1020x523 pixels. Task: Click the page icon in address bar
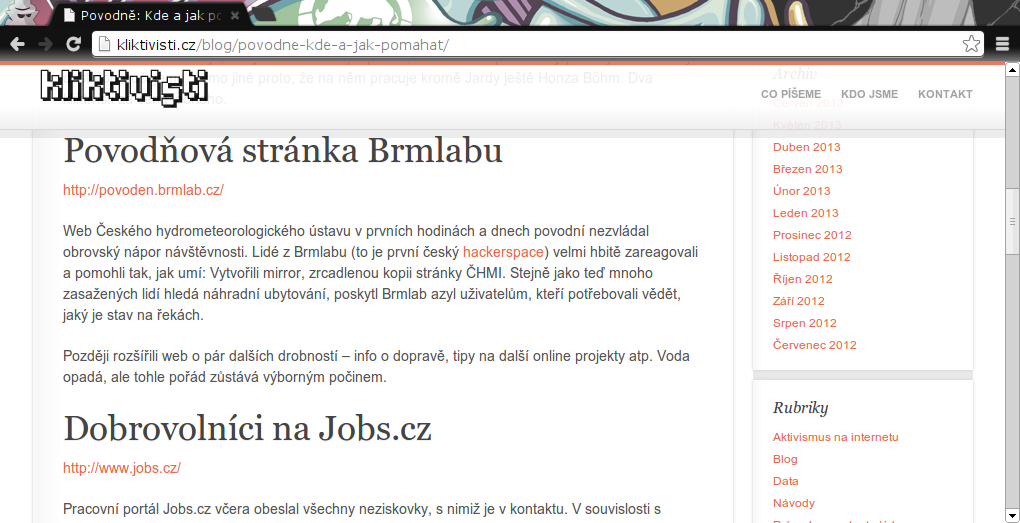[103, 45]
